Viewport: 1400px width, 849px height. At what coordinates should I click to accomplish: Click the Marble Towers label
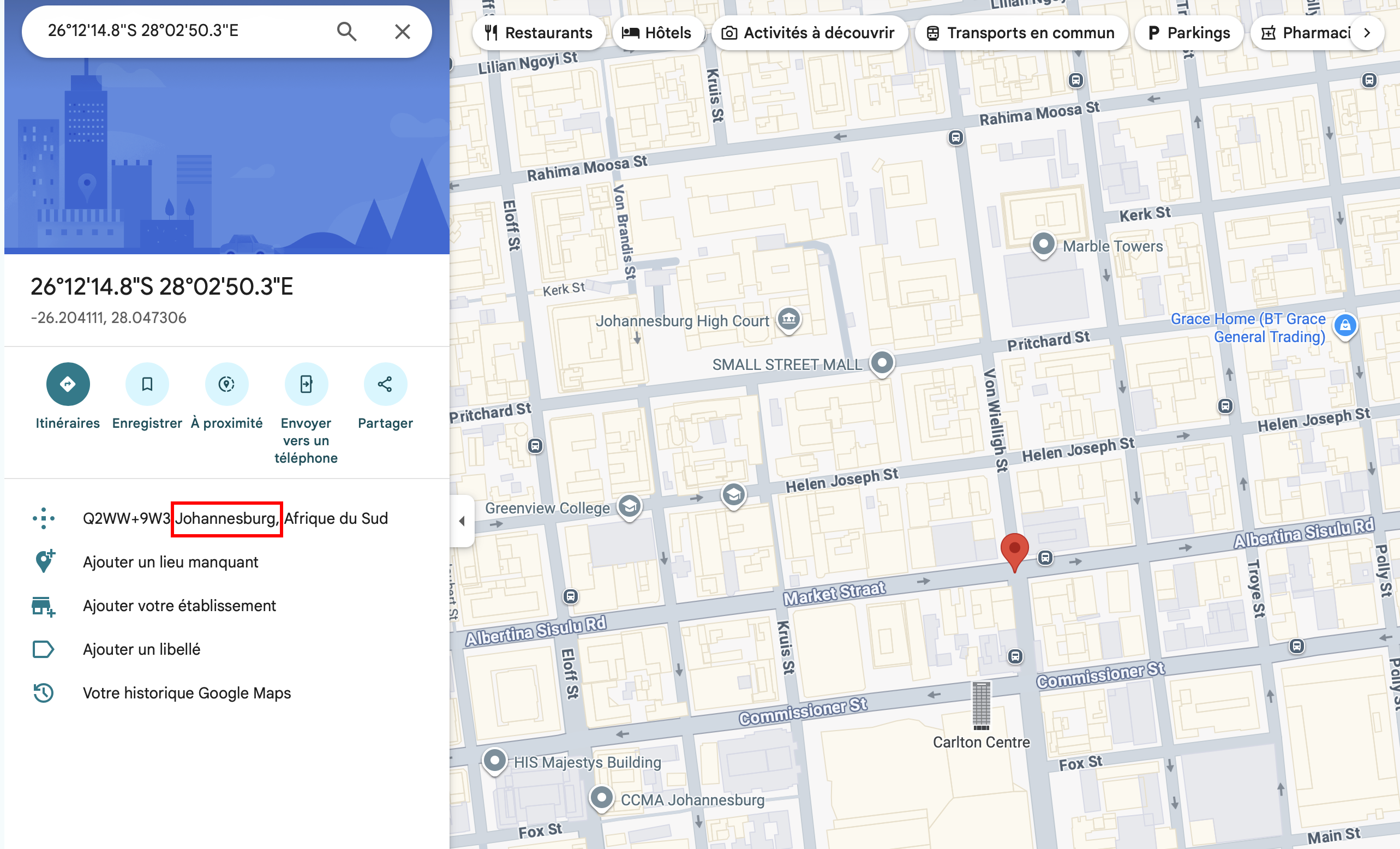coord(1112,246)
